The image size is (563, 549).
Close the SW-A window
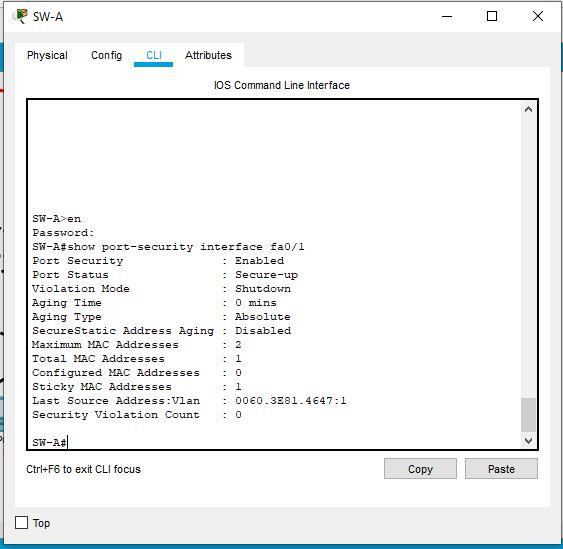tap(538, 16)
